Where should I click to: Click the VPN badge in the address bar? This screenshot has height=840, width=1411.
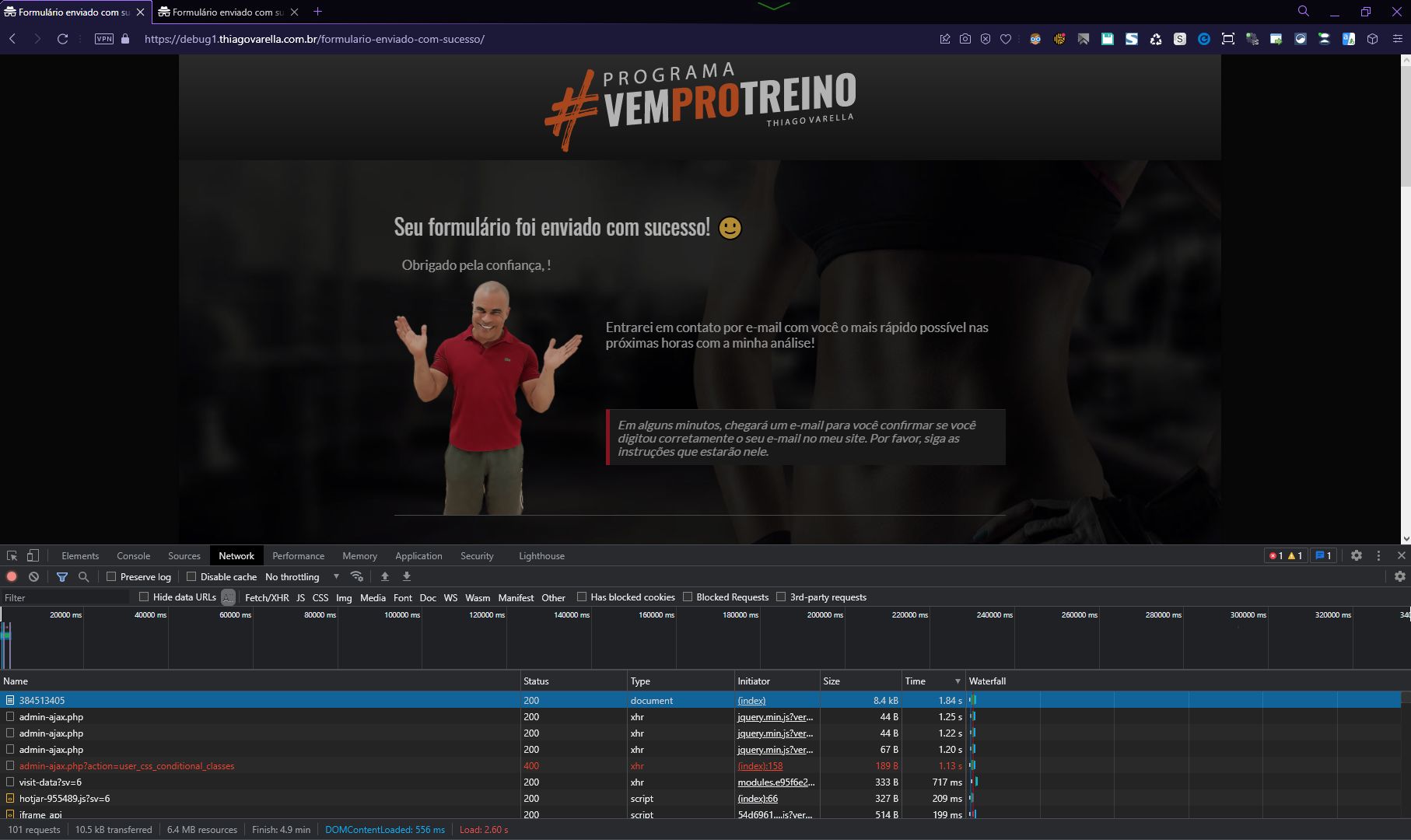tap(104, 39)
